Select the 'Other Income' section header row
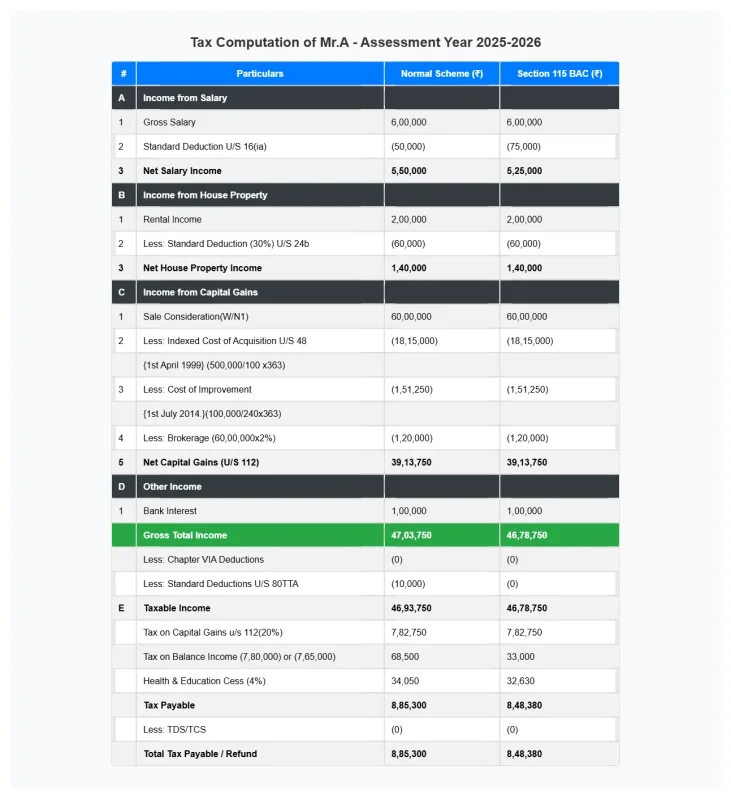731x800 pixels. [172, 487]
